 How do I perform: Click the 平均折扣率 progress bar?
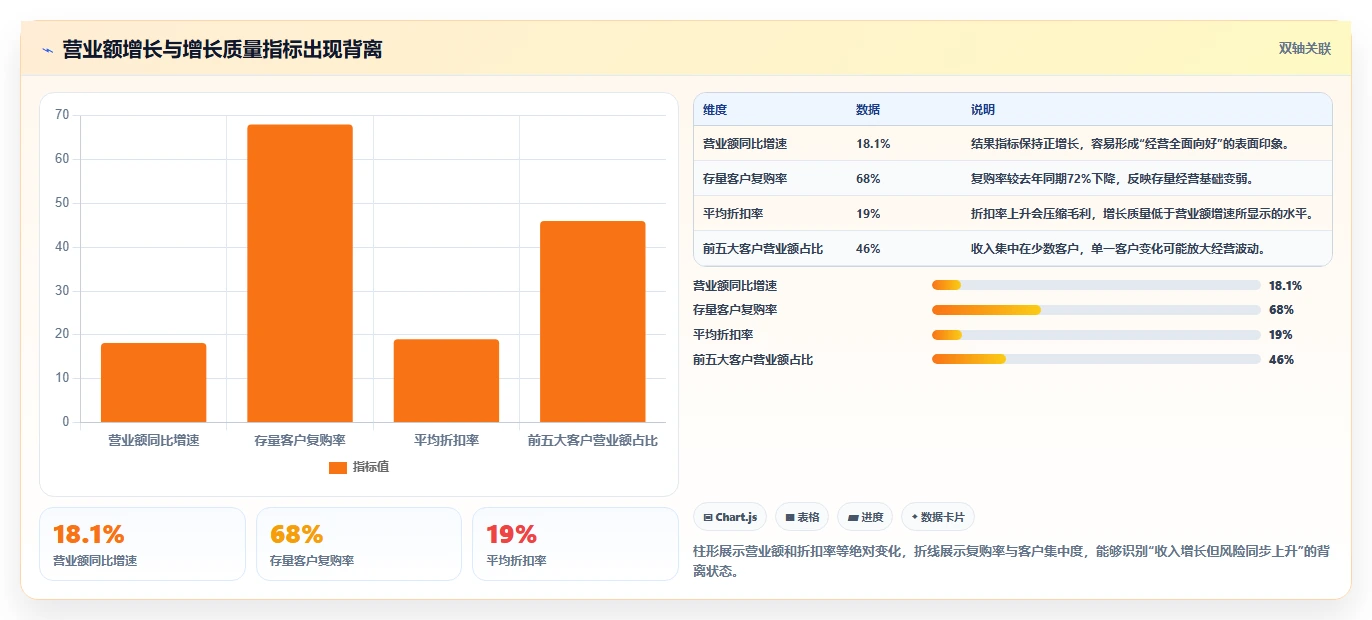[1096, 335]
